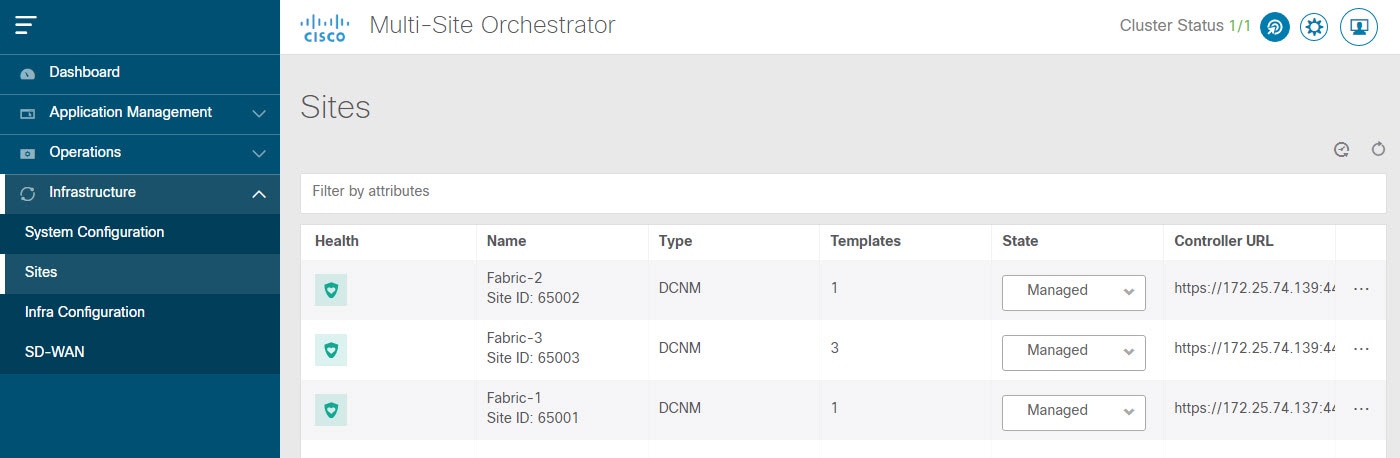
Task: Click the circular arrow icon beside Cluster Status
Action: (x=1274, y=27)
